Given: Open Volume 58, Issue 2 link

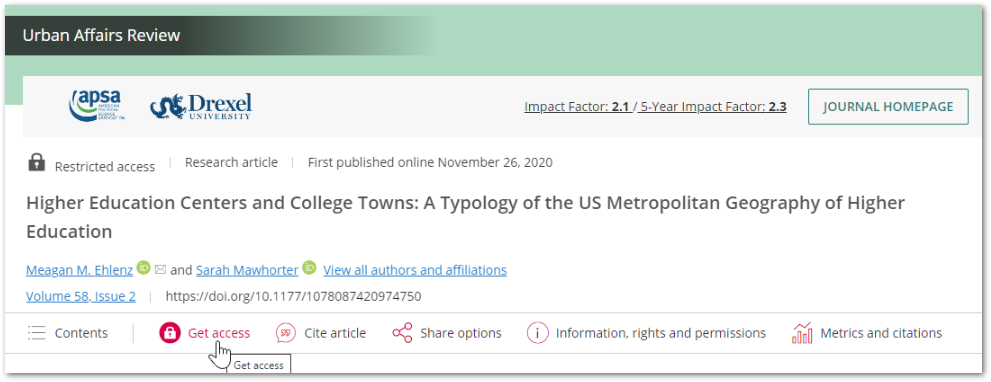Looking at the screenshot, I should coord(81,296).
